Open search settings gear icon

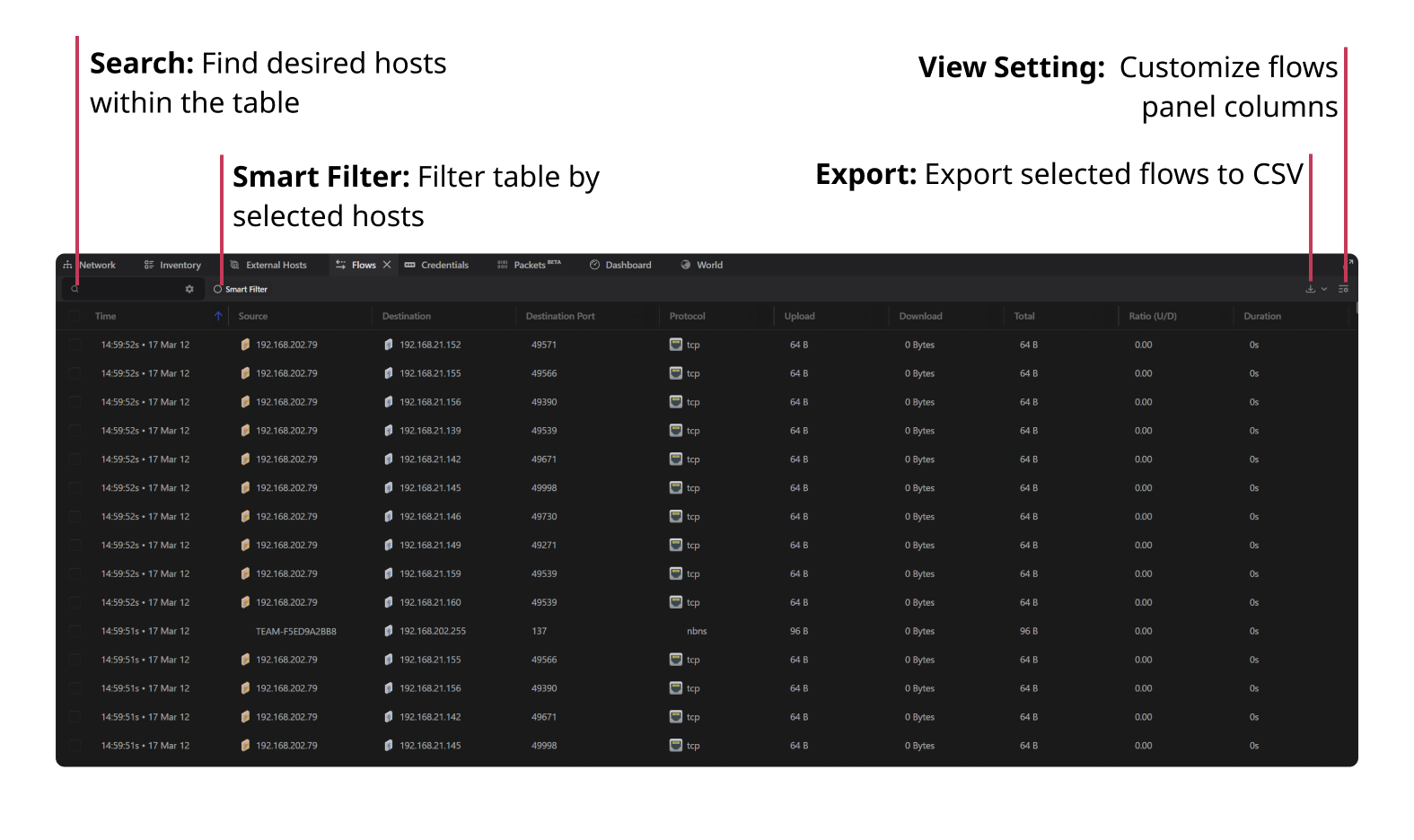[189, 289]
